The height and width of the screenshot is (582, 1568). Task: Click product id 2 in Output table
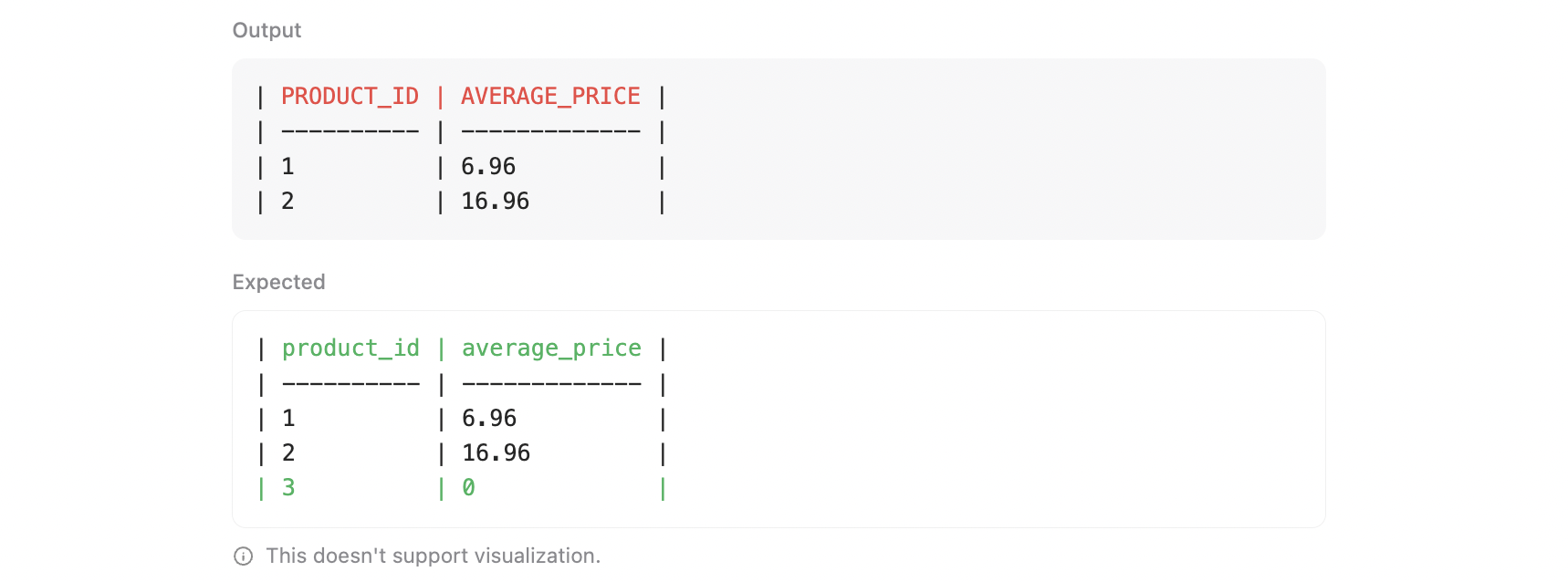pyautogui.click(x=287, y=202)
